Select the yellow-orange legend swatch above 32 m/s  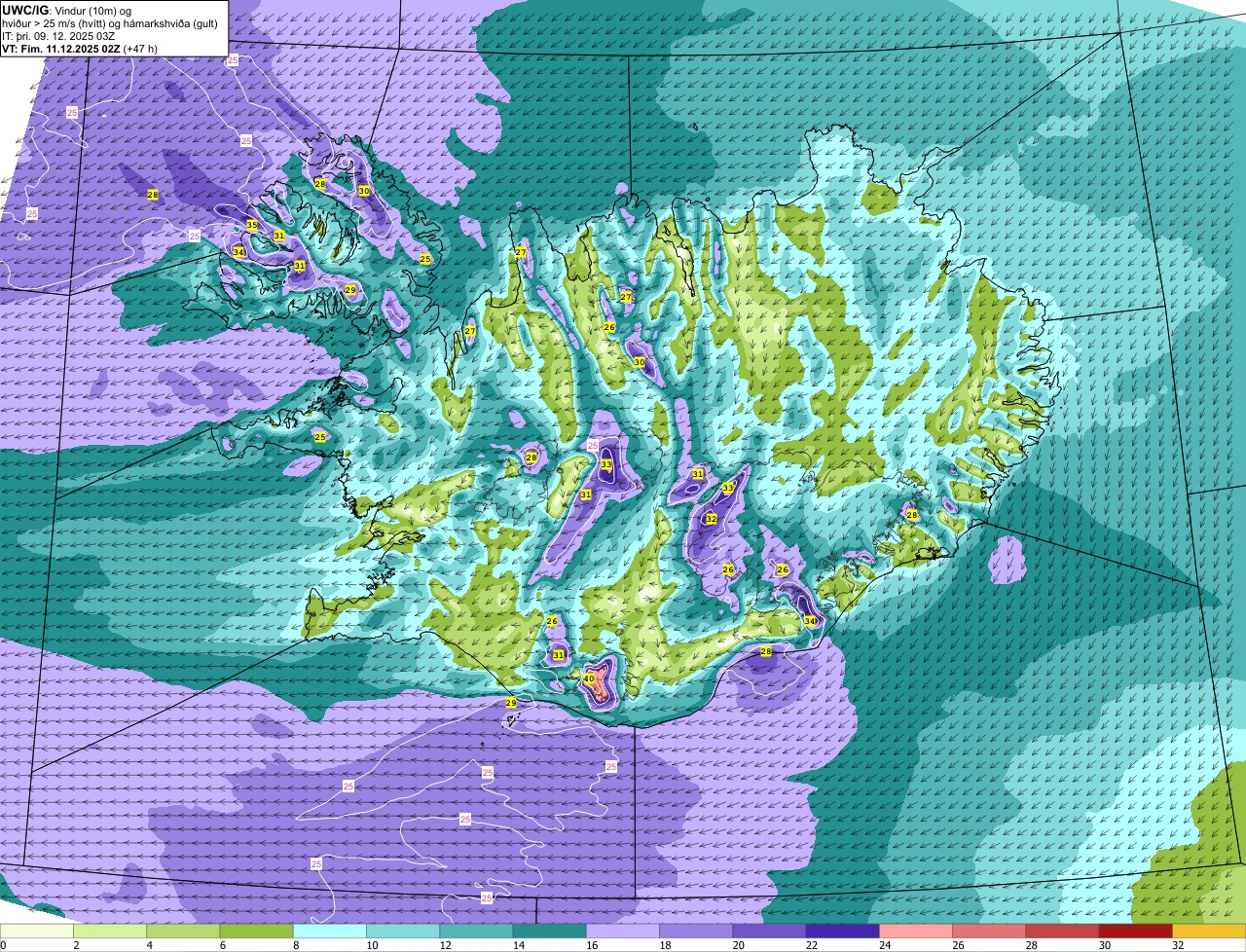(1209, 932)
